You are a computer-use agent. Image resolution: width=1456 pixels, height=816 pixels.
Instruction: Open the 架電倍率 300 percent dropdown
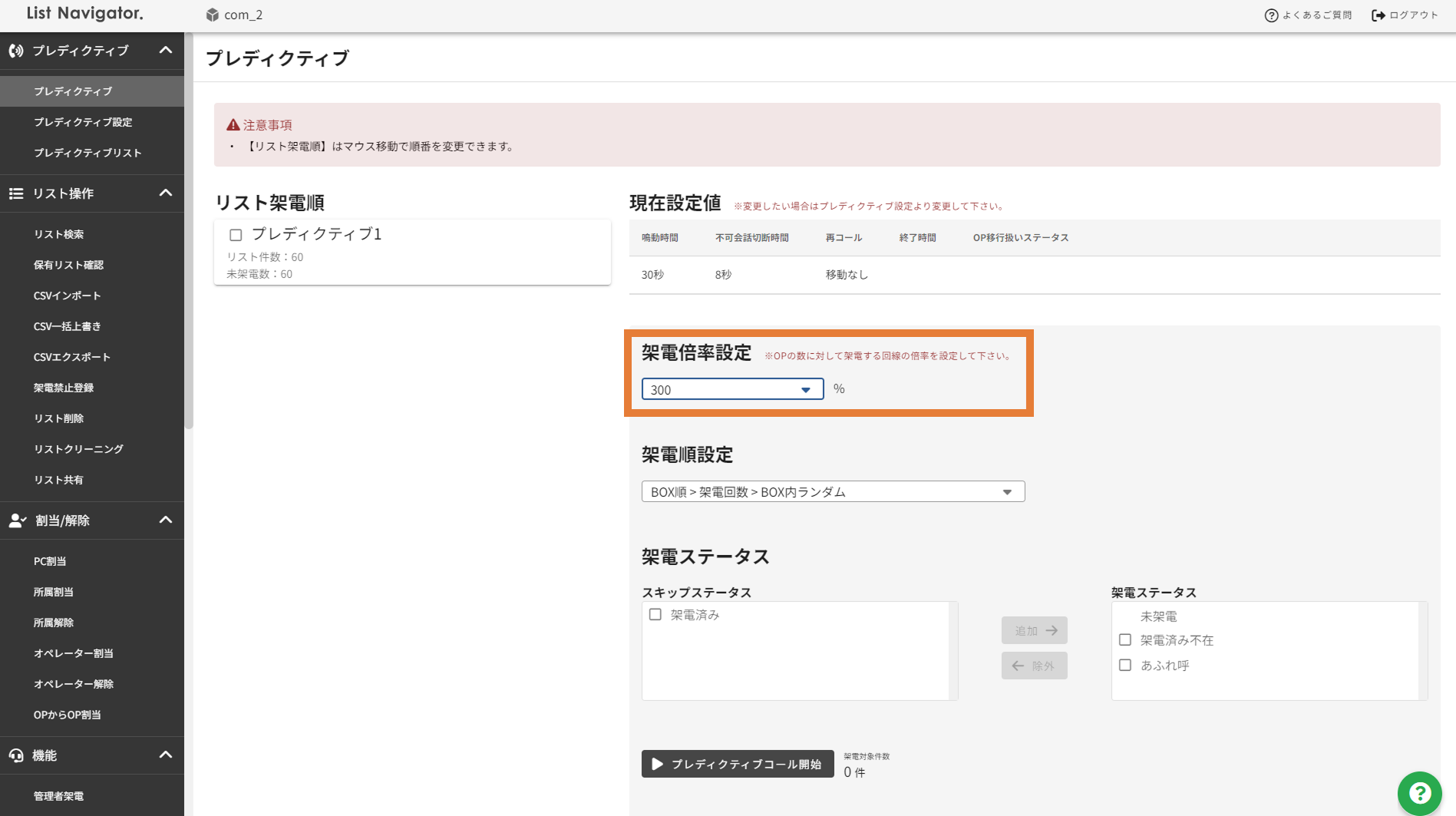click(732, 389)
